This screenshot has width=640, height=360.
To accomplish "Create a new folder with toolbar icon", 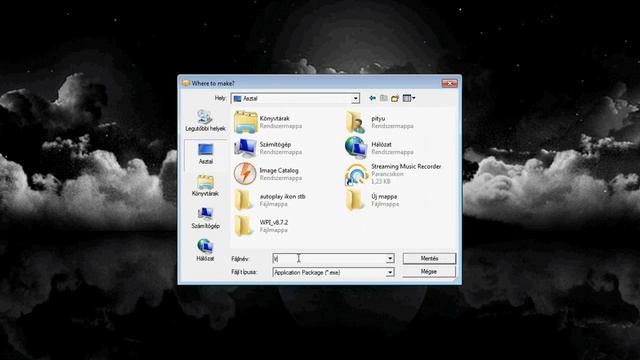I will coord(395,98).
